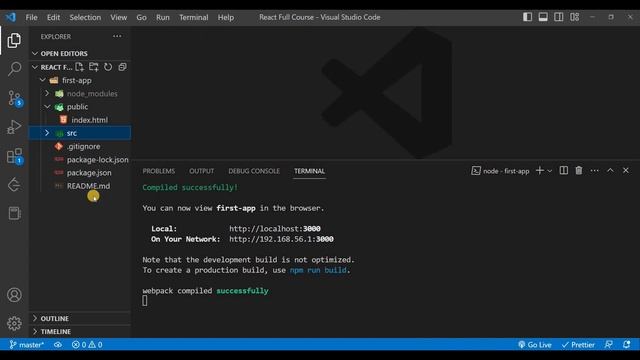Open the Extensions view

point(15,156)
